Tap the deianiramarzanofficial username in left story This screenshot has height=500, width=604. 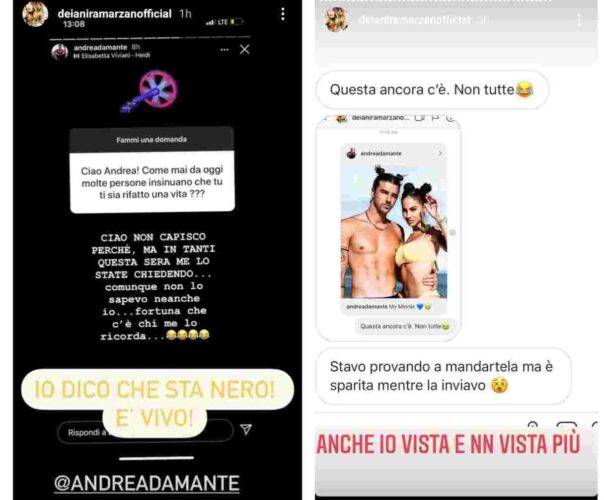[x=114, y=13]
